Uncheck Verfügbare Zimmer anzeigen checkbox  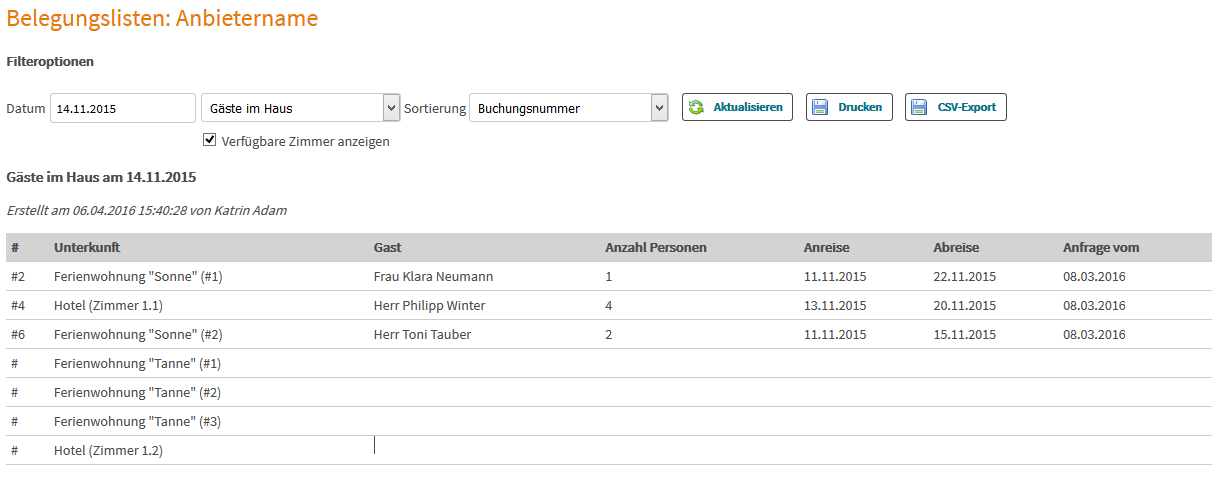[210, 140]
